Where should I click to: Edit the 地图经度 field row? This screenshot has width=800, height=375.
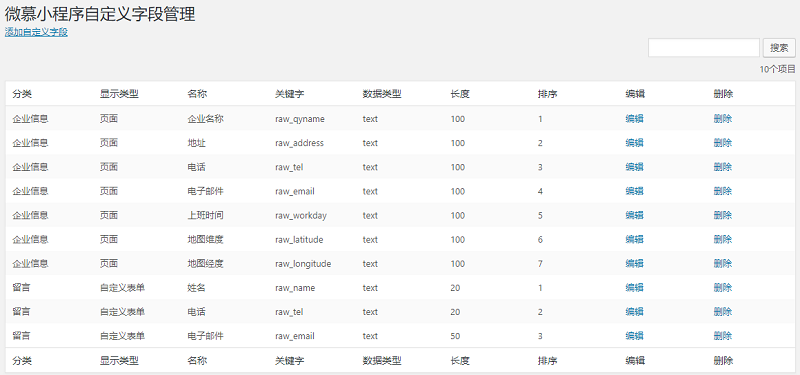pyautogui.click(x=634, y=264)
